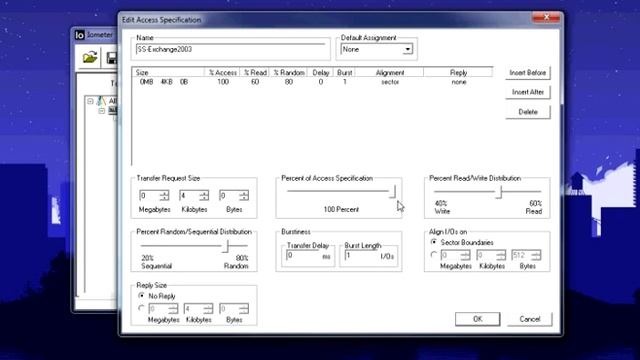Open file icon in Iometer toolbar
640x360 pixels.
90,57
